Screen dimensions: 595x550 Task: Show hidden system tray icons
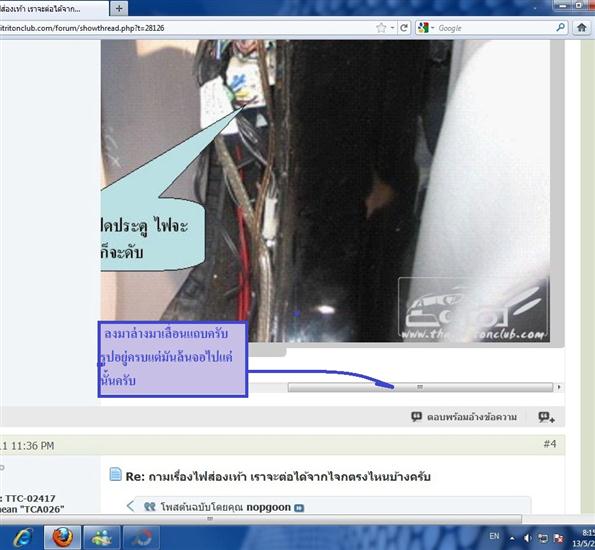(512, 538)
